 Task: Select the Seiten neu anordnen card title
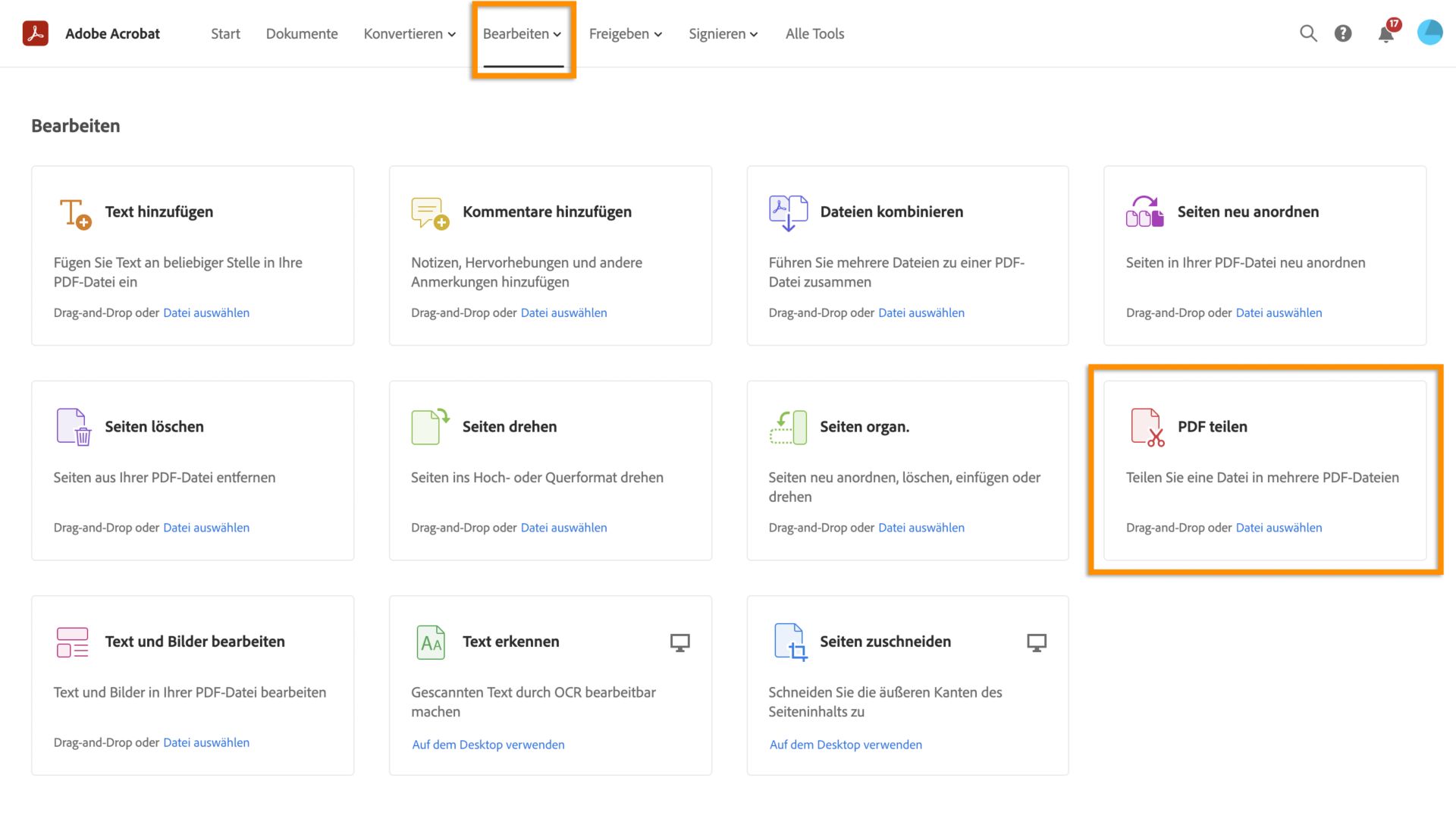1248,212
